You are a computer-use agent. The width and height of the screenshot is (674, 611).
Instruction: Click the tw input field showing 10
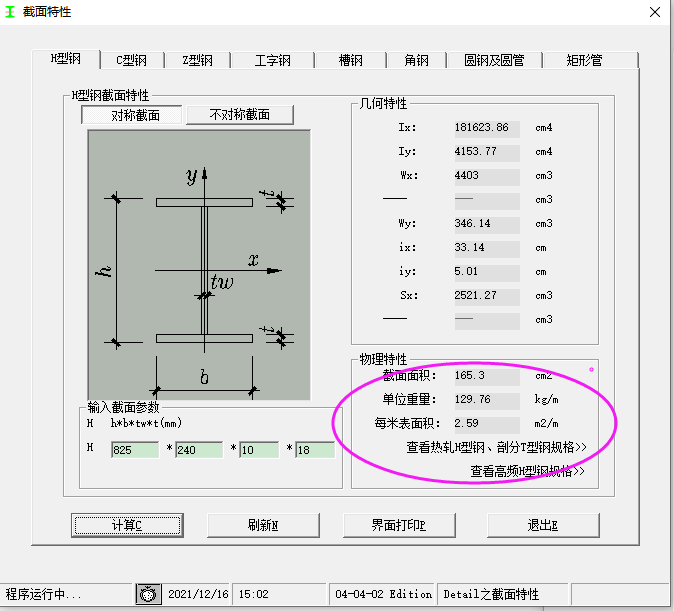coord(259,450)
